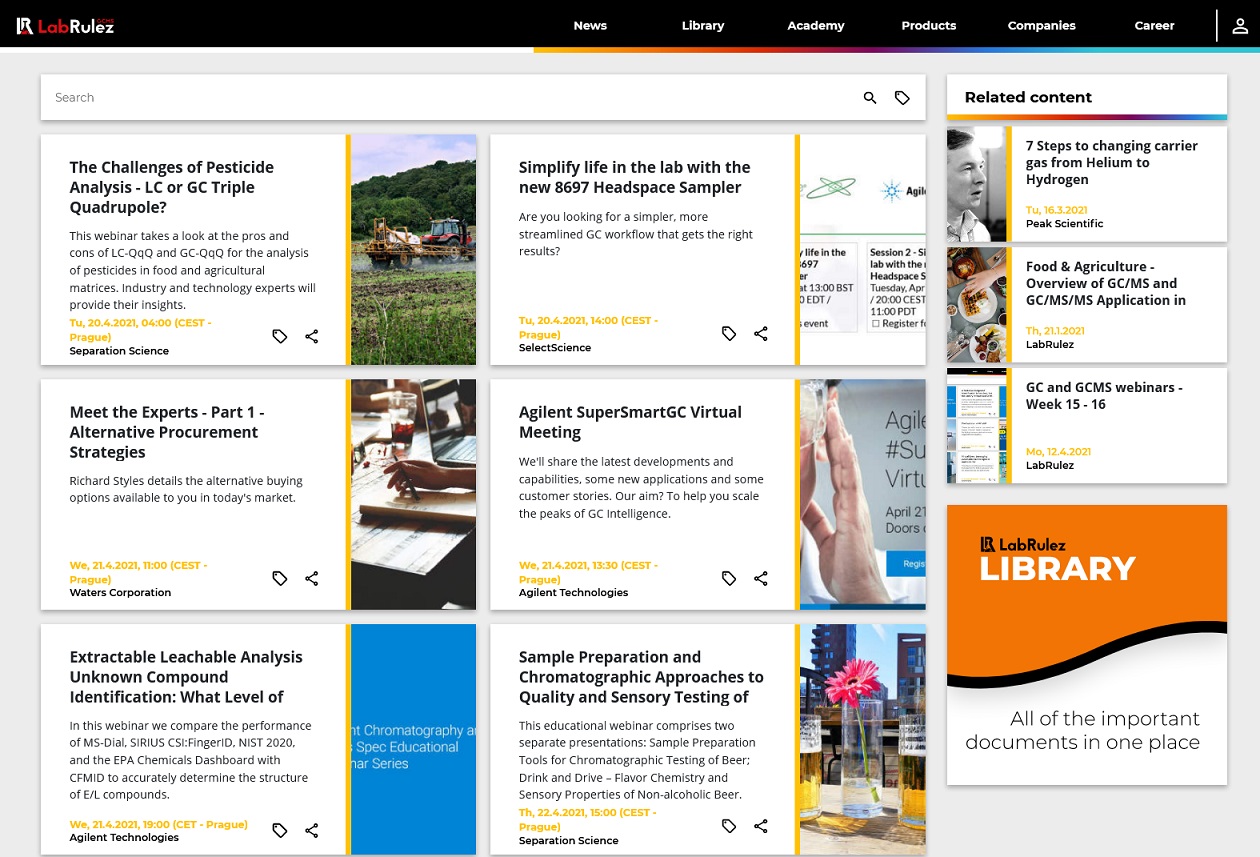Image resolution: width=1260 pixels, height=857 pixels.
Task: Share the Meet the Experts card
Action: pyautogui.click(x=312, y=578)
